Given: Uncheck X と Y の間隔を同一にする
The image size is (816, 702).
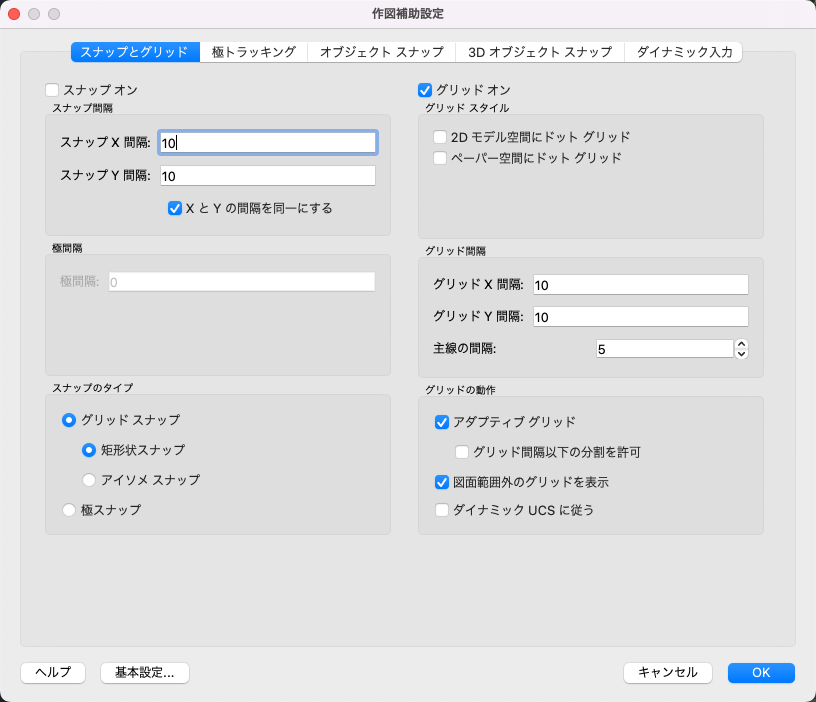Looking at the screenshot, I should click(x=175, y=209).
